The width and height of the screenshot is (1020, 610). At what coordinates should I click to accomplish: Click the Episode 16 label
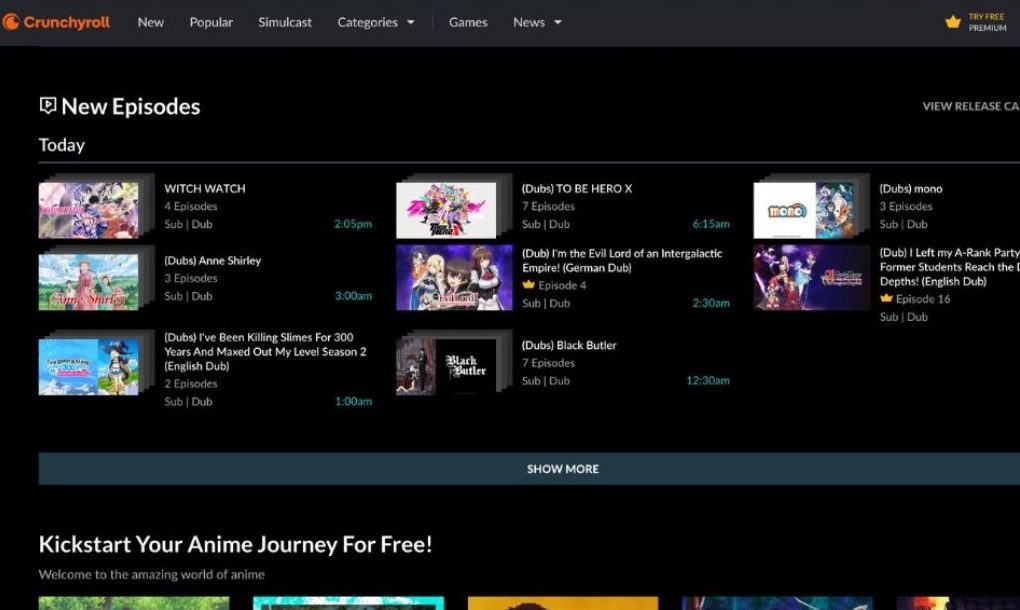click(923, 299)
